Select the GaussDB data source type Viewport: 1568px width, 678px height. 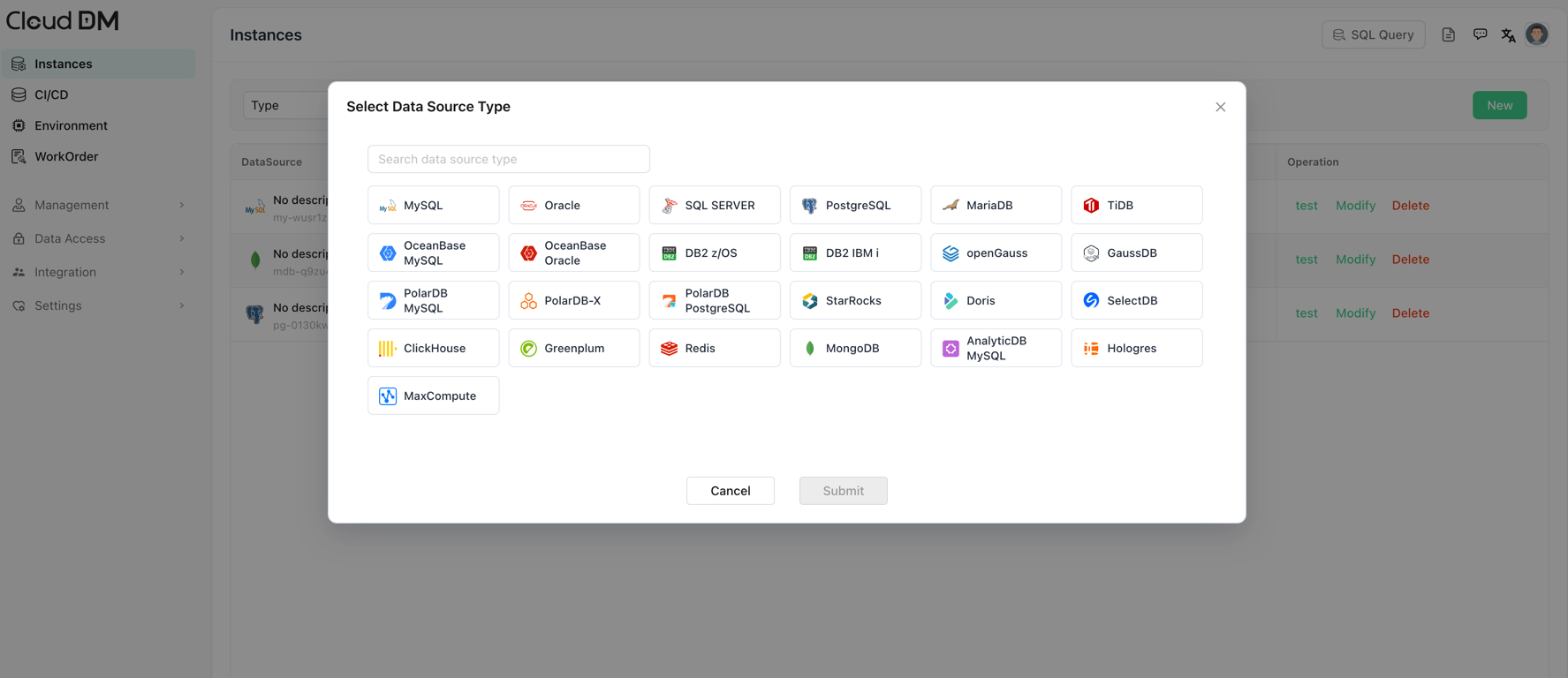1137,252
